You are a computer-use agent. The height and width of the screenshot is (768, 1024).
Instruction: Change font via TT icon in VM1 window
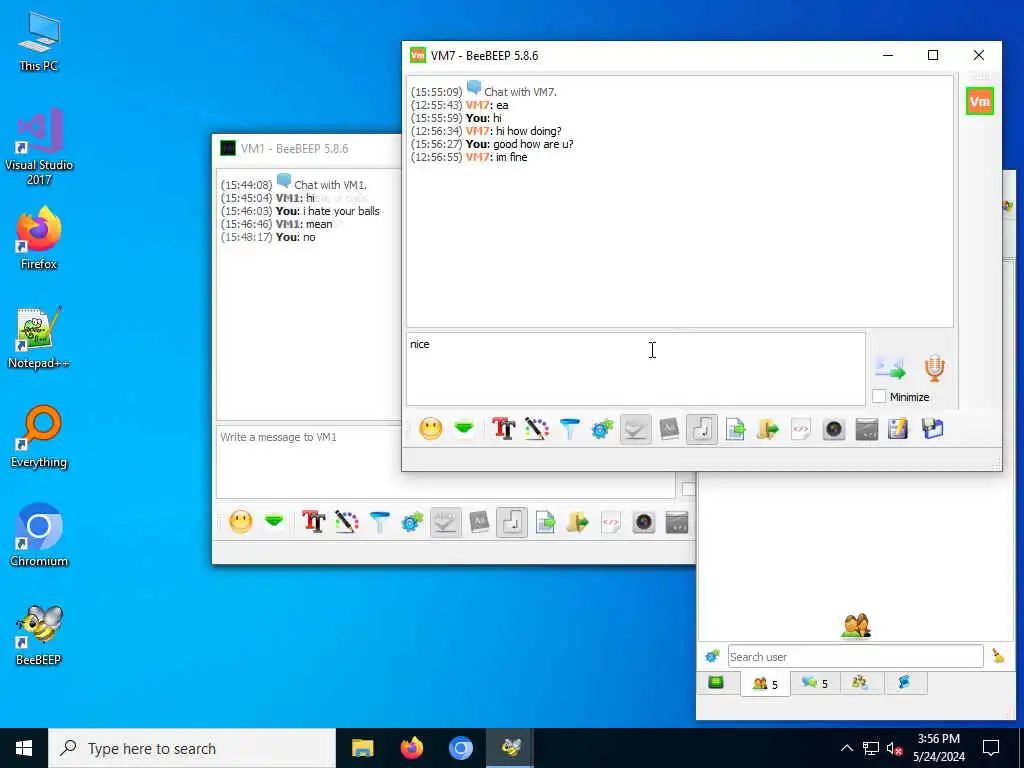click(x=313, y=522)
